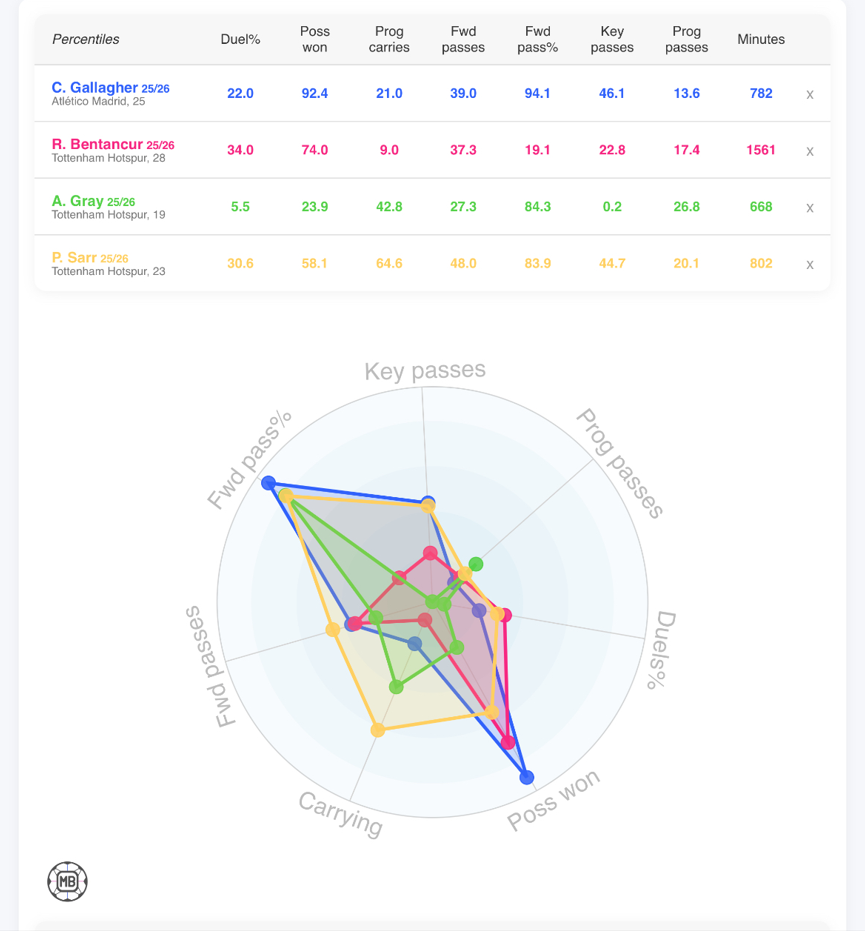Sort by Poss won column header

click(x=314, y=39)
